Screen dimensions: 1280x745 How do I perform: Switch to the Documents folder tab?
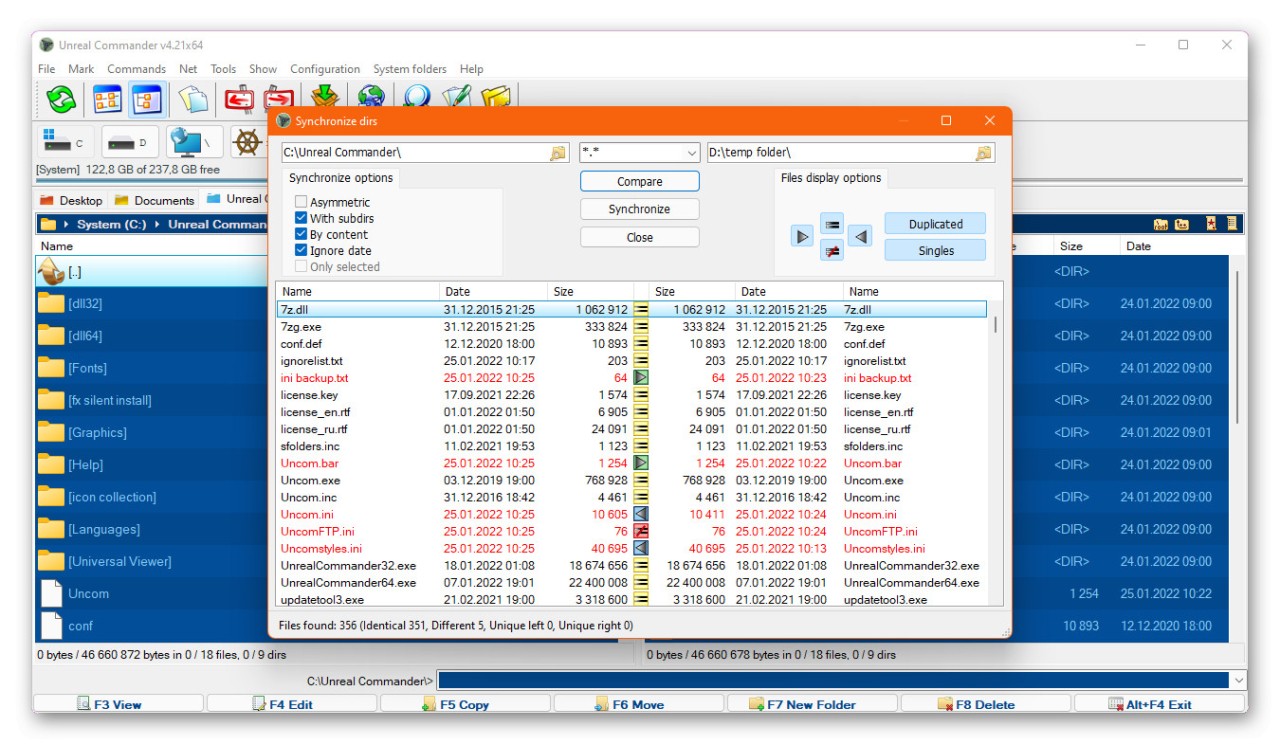click(x=155, y=200)
